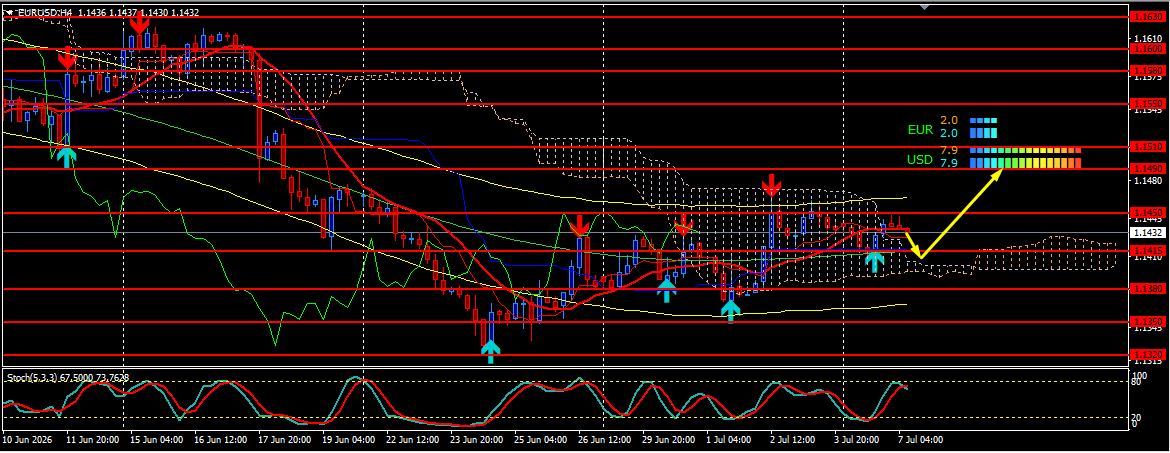
Task: Click the current price 1.1432 label
Action: pos(1148,232)
